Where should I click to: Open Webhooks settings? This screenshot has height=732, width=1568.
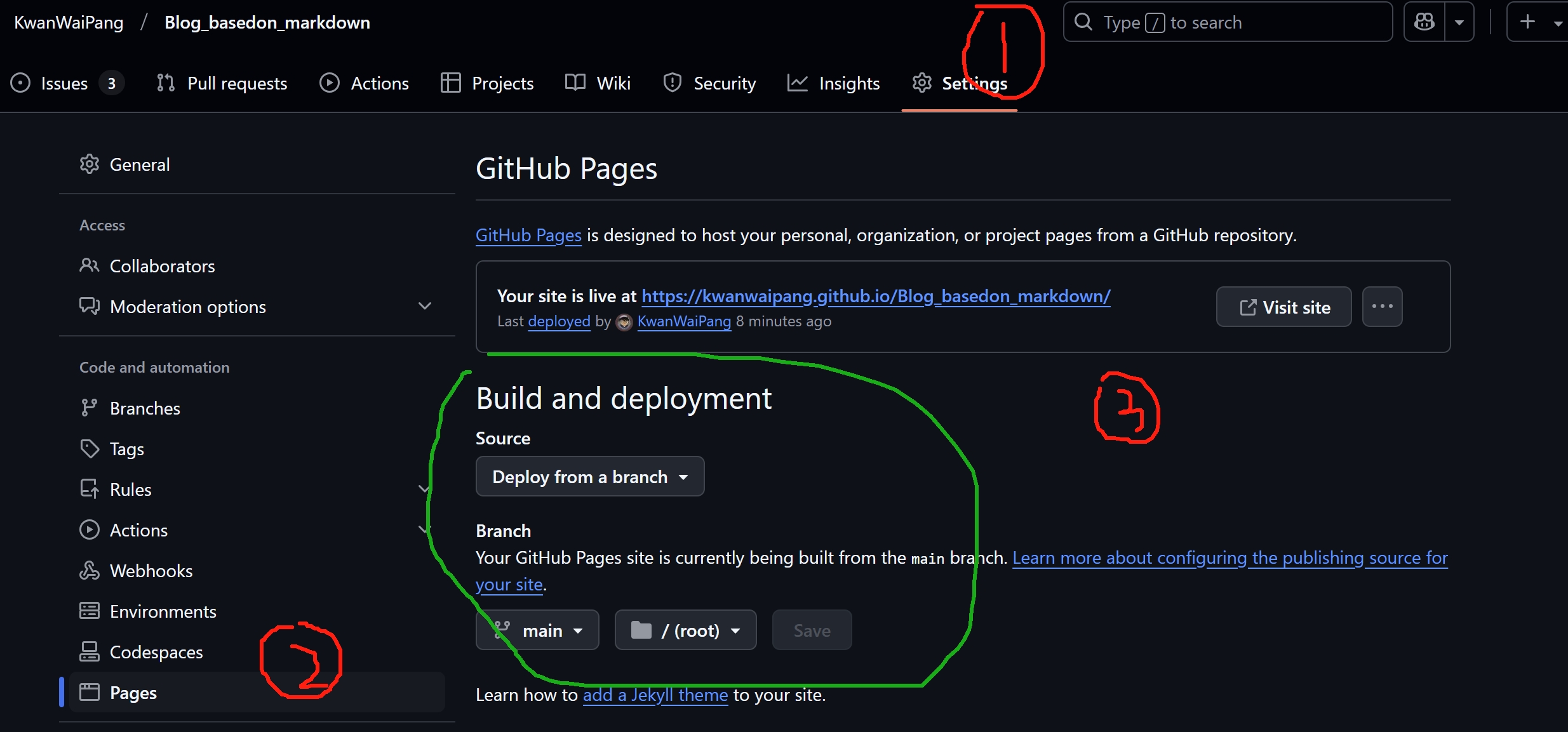pyautogui.click(x=257, y=571)
